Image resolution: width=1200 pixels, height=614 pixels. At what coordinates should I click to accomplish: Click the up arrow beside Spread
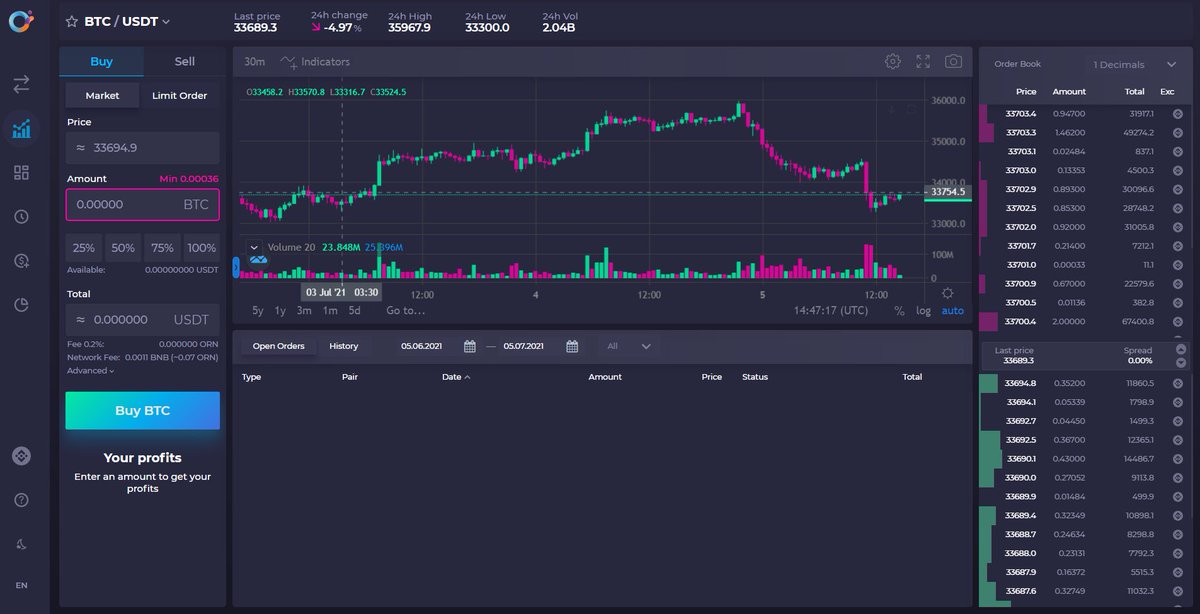1181,349
